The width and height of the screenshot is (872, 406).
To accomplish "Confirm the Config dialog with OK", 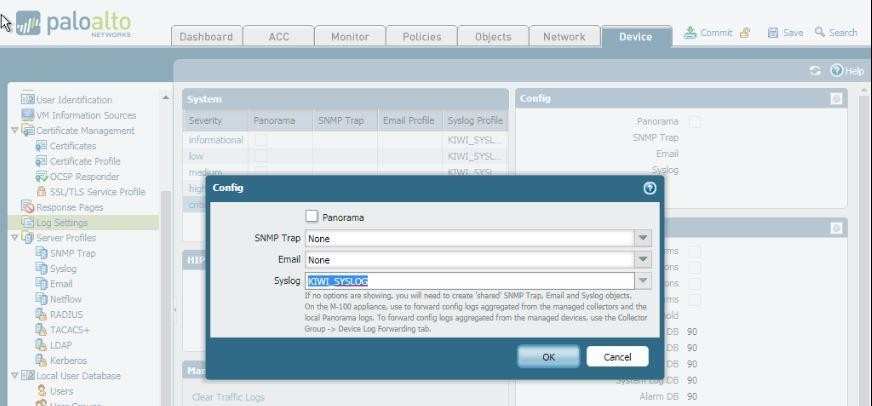I will tap(548, 357).
